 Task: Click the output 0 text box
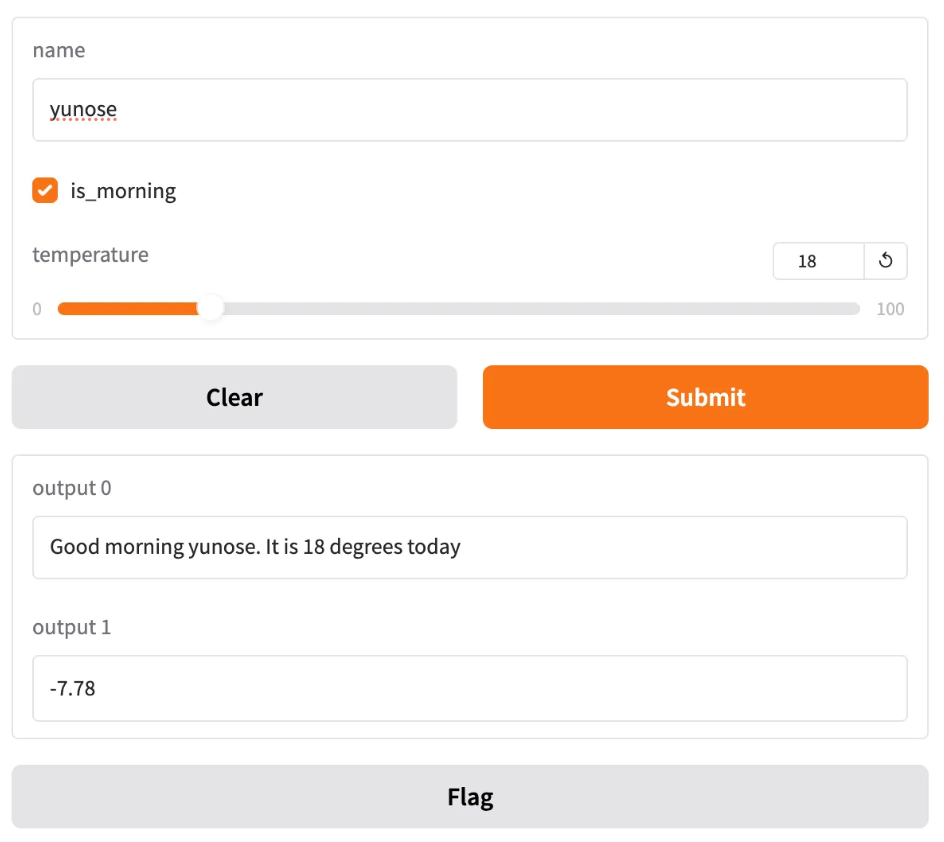coord(470,548)
